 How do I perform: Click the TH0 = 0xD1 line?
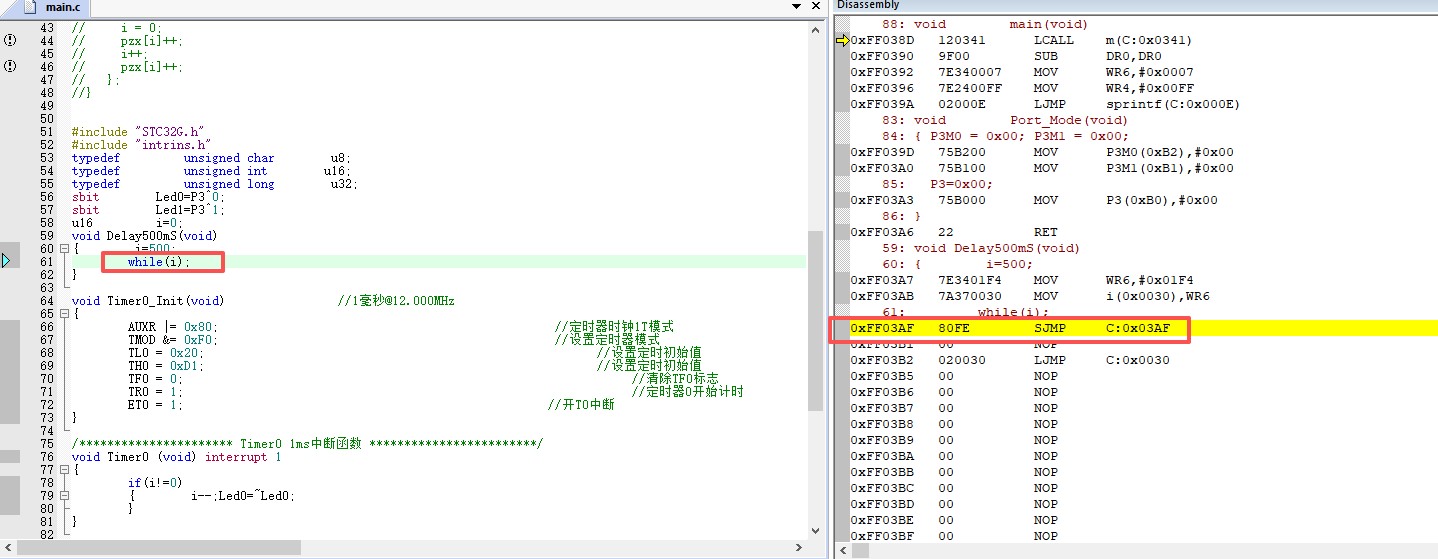(x=165, y=365)
